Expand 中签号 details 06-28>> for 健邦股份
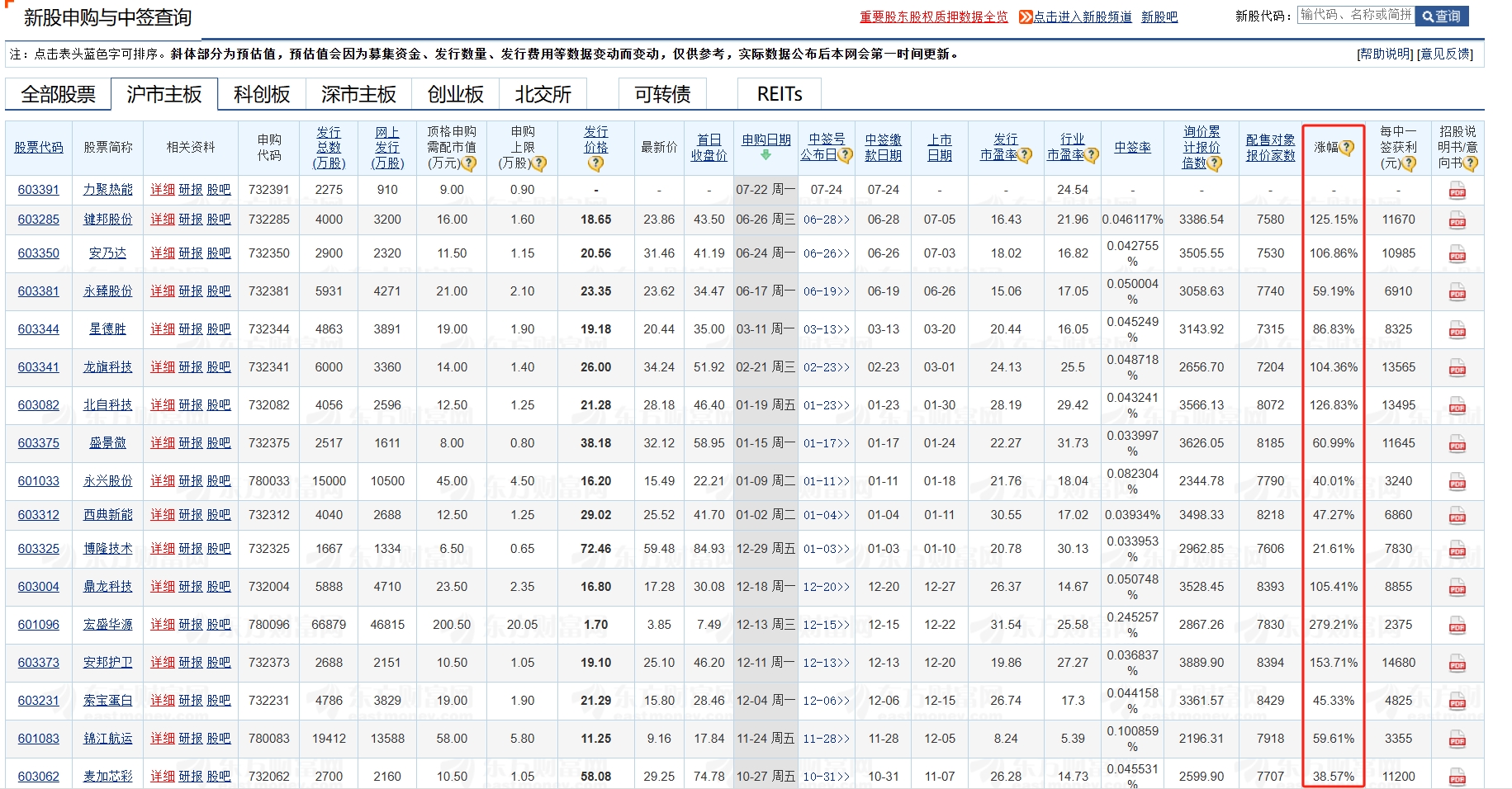The image size is (1512, 789). pyautogui.click(x=826, y=220)
